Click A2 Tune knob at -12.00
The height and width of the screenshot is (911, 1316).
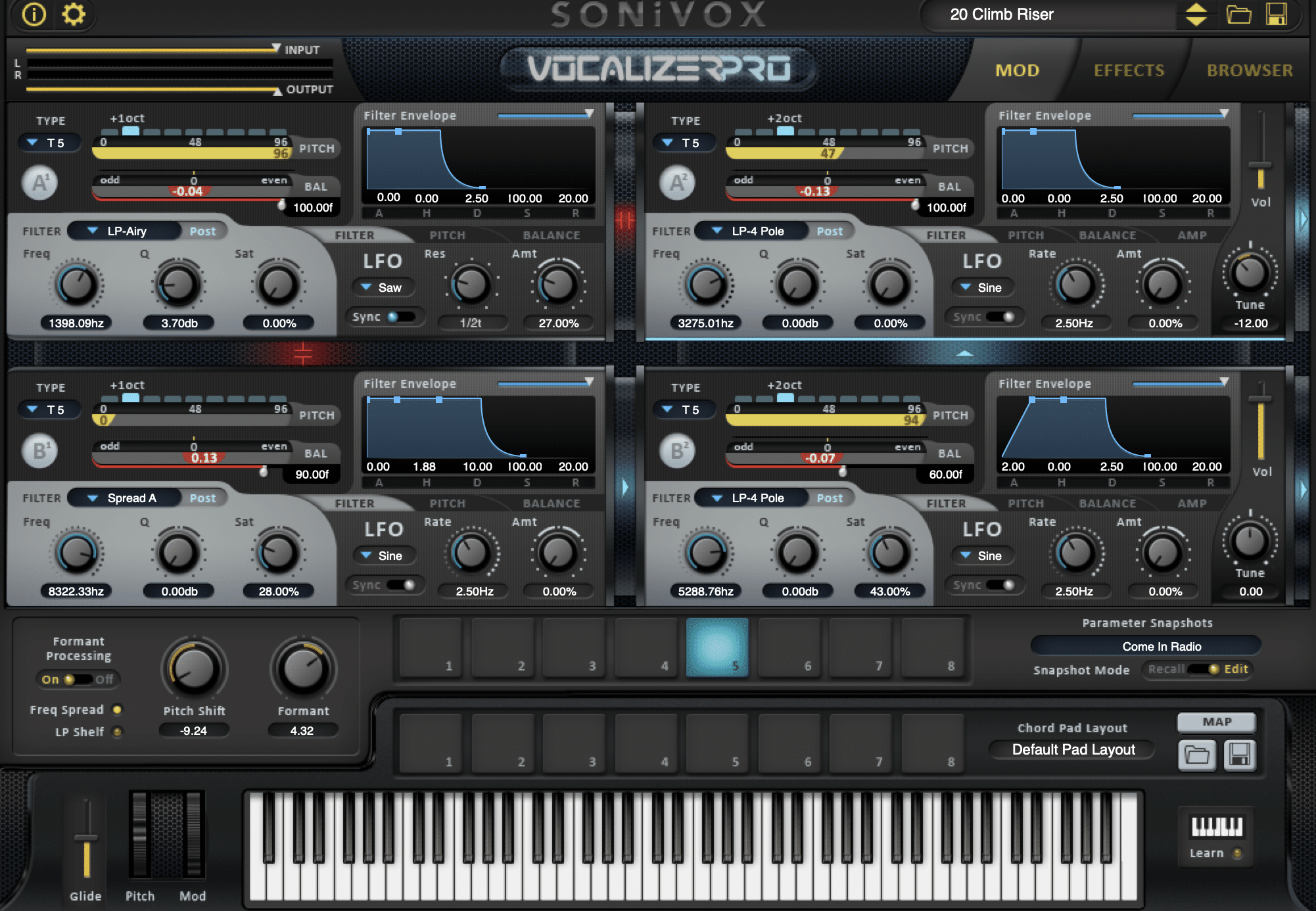[x=1250, y=273]
